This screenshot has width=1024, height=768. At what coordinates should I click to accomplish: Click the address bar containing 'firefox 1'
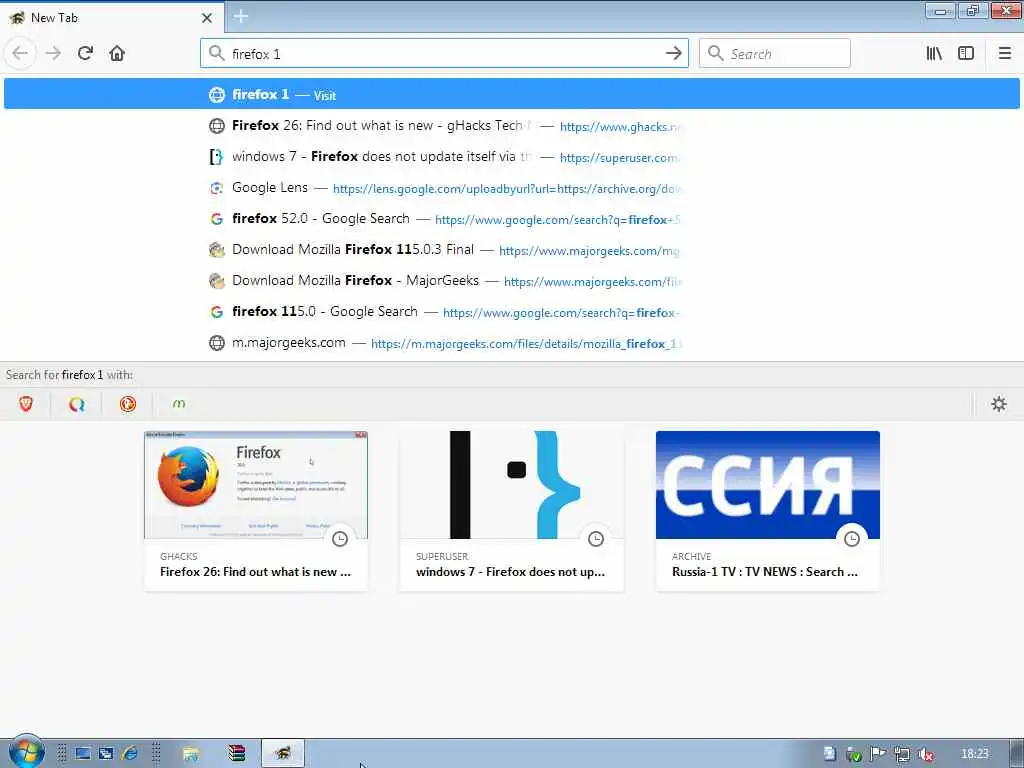(x=444, y=54)
